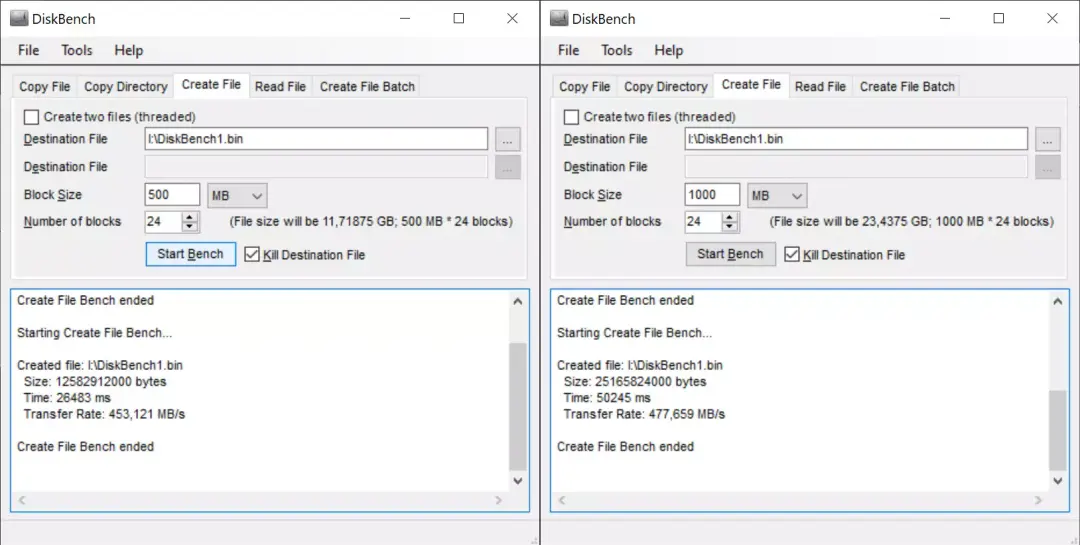Open File menu in left DiskBench window
Viewport: 1080px width, 545px height.
(28, 50)
